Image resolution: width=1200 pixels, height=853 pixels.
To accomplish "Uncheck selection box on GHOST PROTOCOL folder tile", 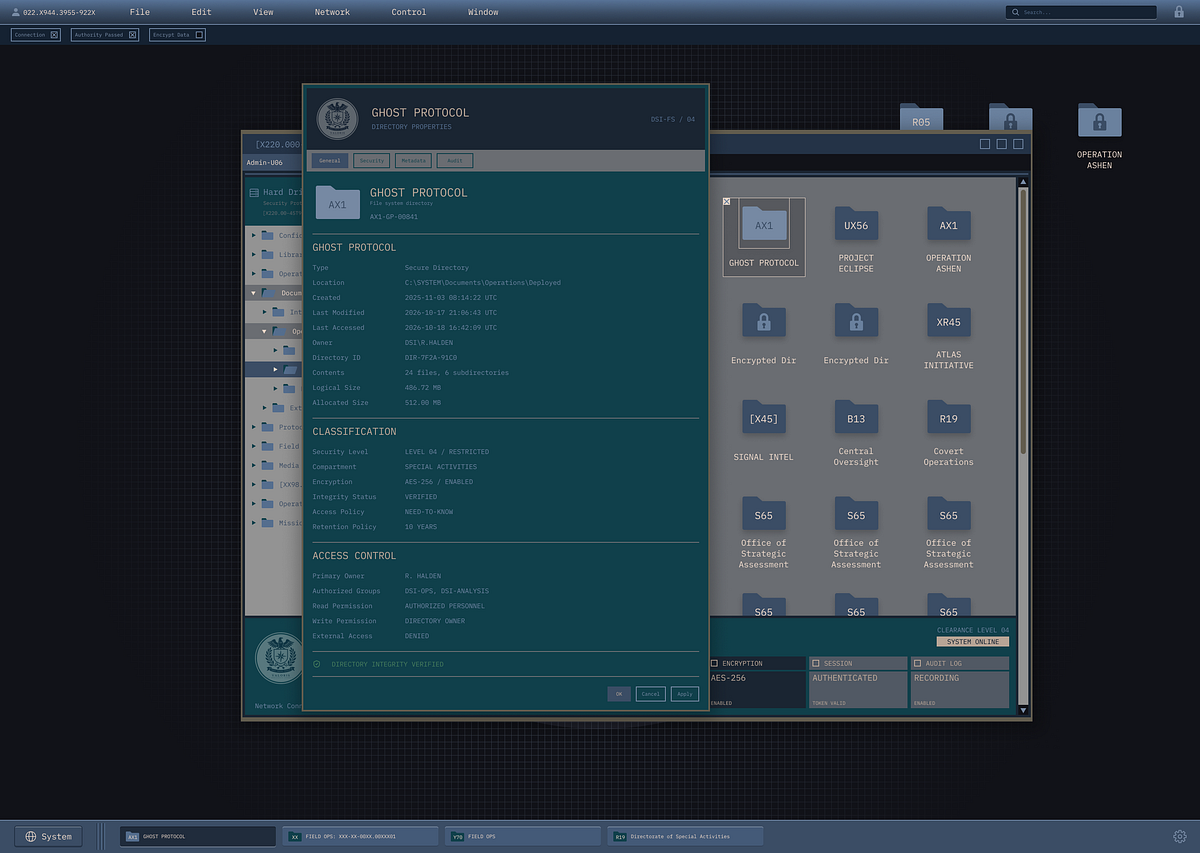I will point(727,201).
